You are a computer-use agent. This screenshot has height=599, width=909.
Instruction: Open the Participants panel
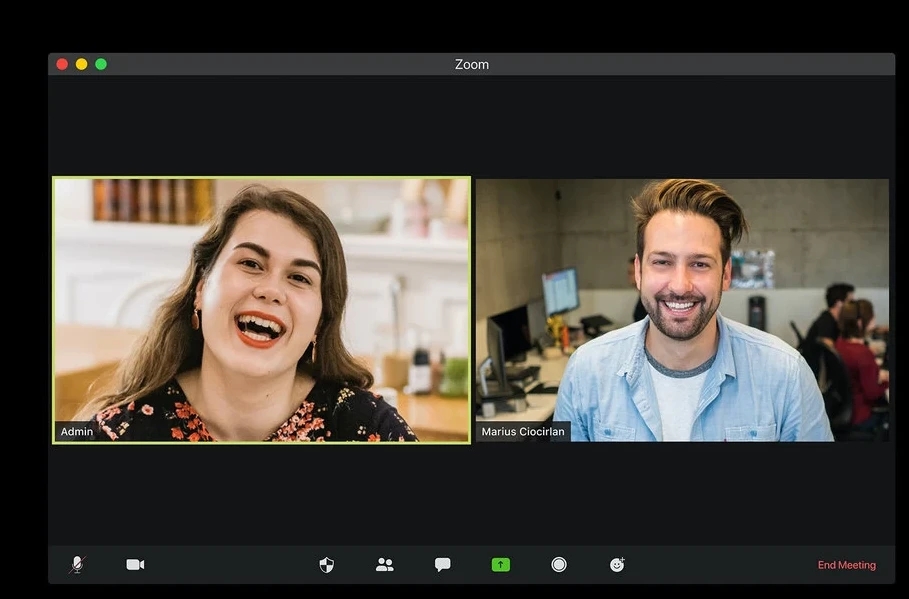384,565
